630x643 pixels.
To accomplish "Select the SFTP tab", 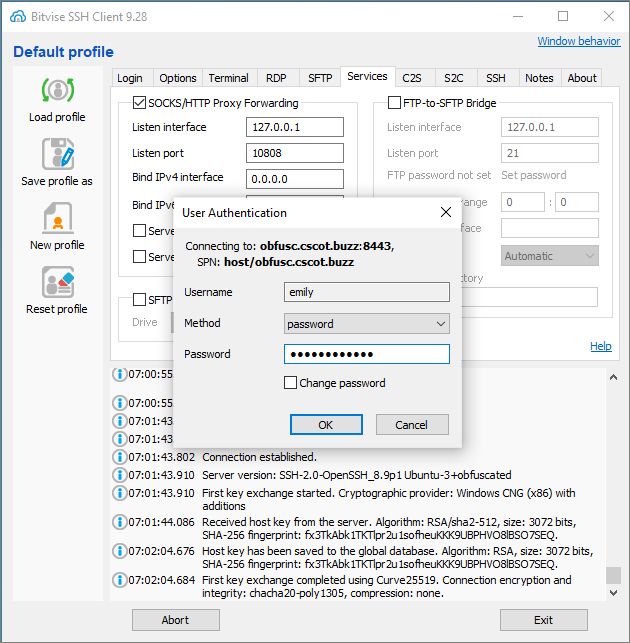I will 320,78.
